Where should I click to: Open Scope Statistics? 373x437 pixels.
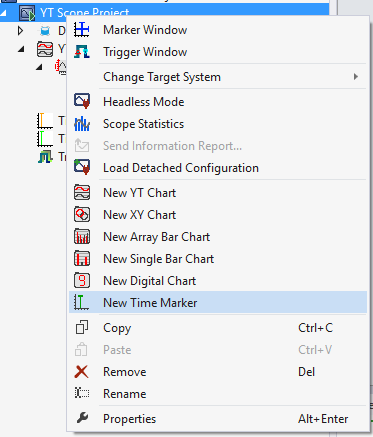pos(218,124)
